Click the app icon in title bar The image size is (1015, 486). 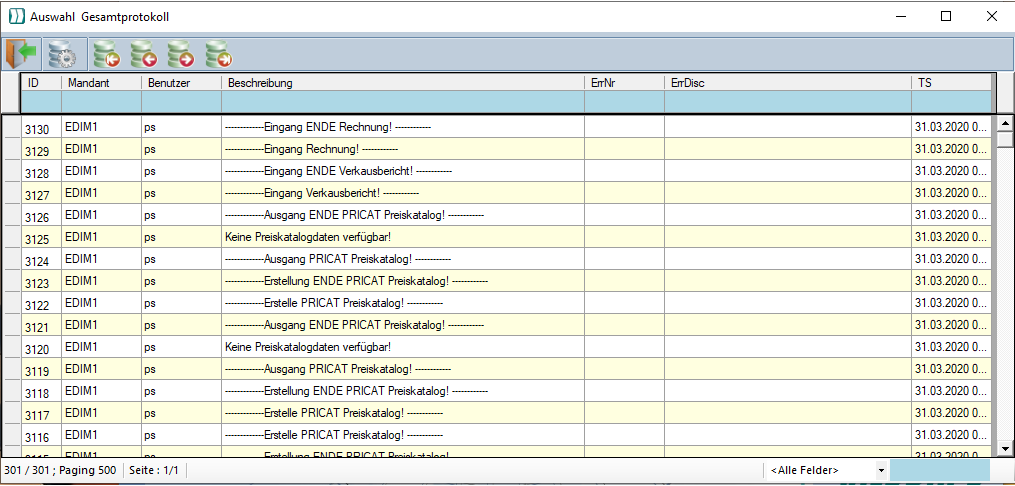point(15,16)
